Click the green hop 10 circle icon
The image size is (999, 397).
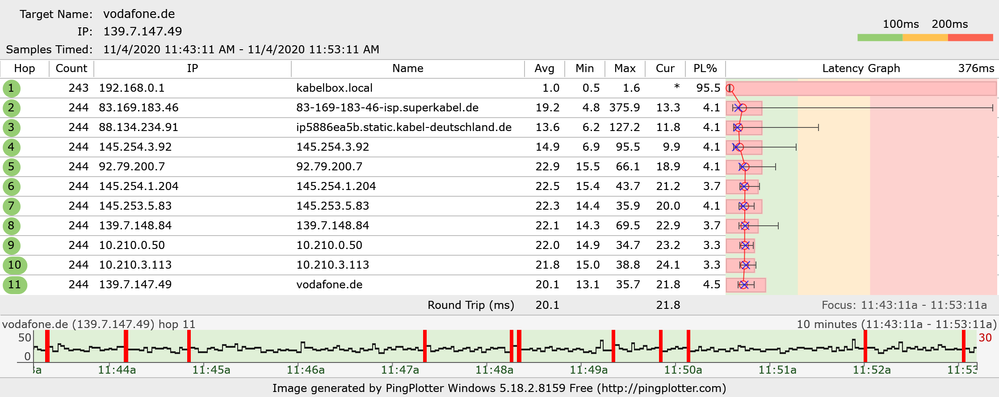(15, 265)
